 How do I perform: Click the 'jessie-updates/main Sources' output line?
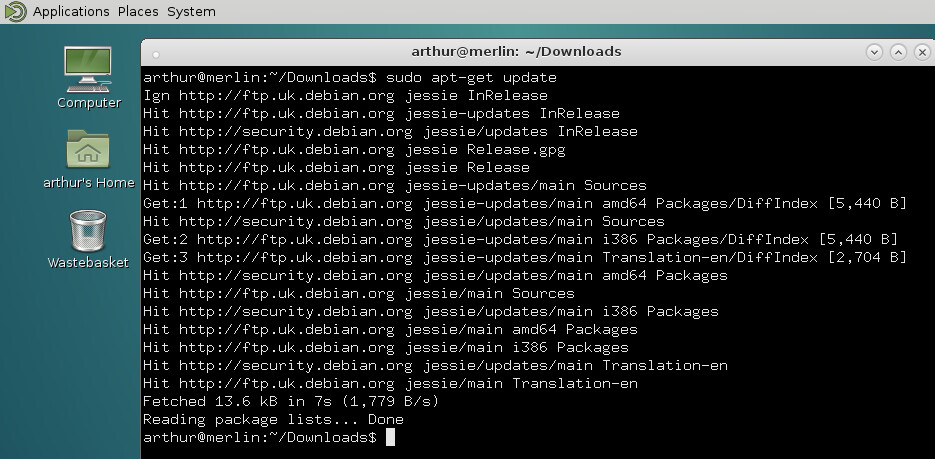click(395, 185)
